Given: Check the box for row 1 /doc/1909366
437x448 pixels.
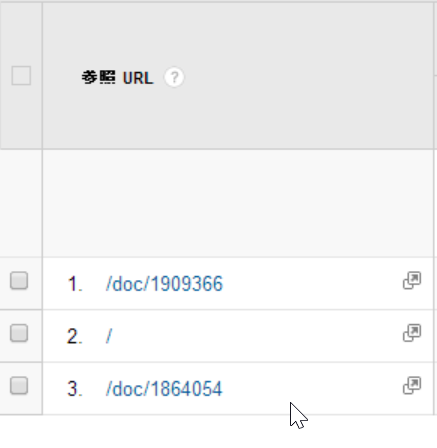Looking at the screenshot, I should pos(19,281).
